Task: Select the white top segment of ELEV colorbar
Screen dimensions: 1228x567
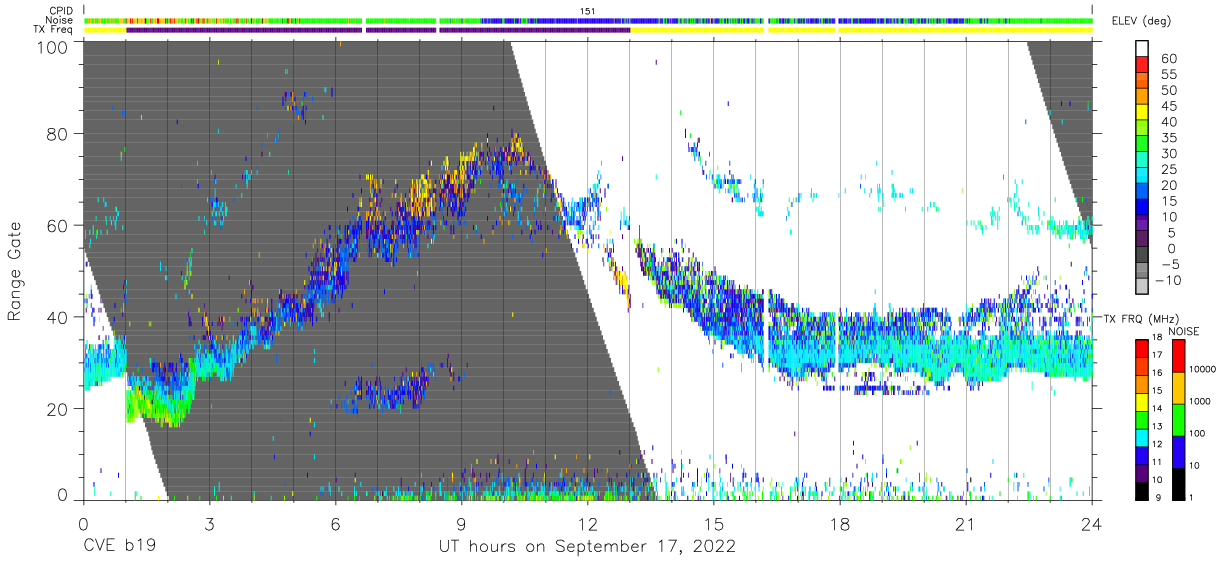Action: (1142, 48)
